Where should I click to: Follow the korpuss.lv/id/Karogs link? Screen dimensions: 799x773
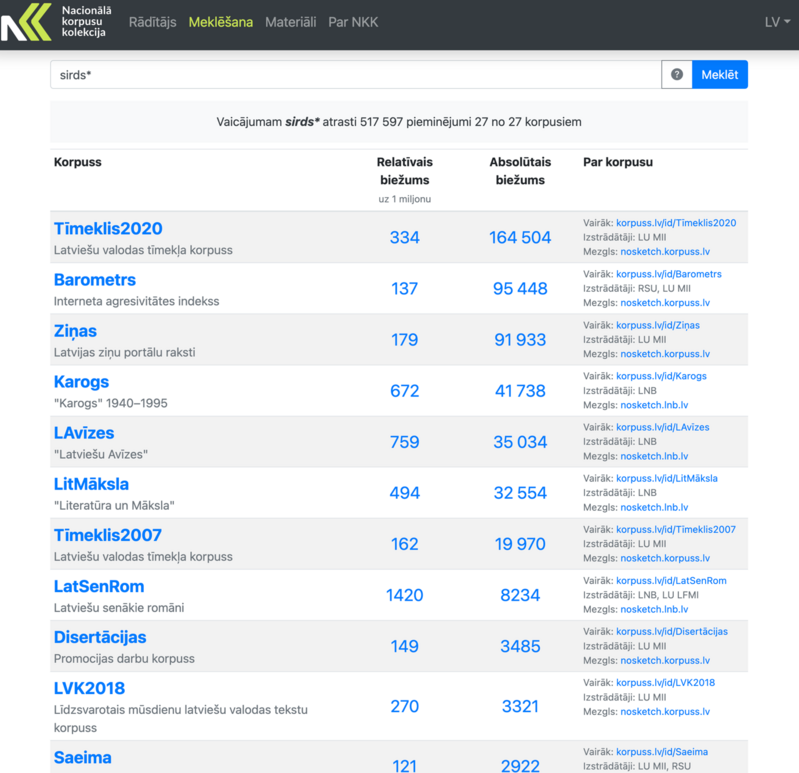[x=661, y=376]
